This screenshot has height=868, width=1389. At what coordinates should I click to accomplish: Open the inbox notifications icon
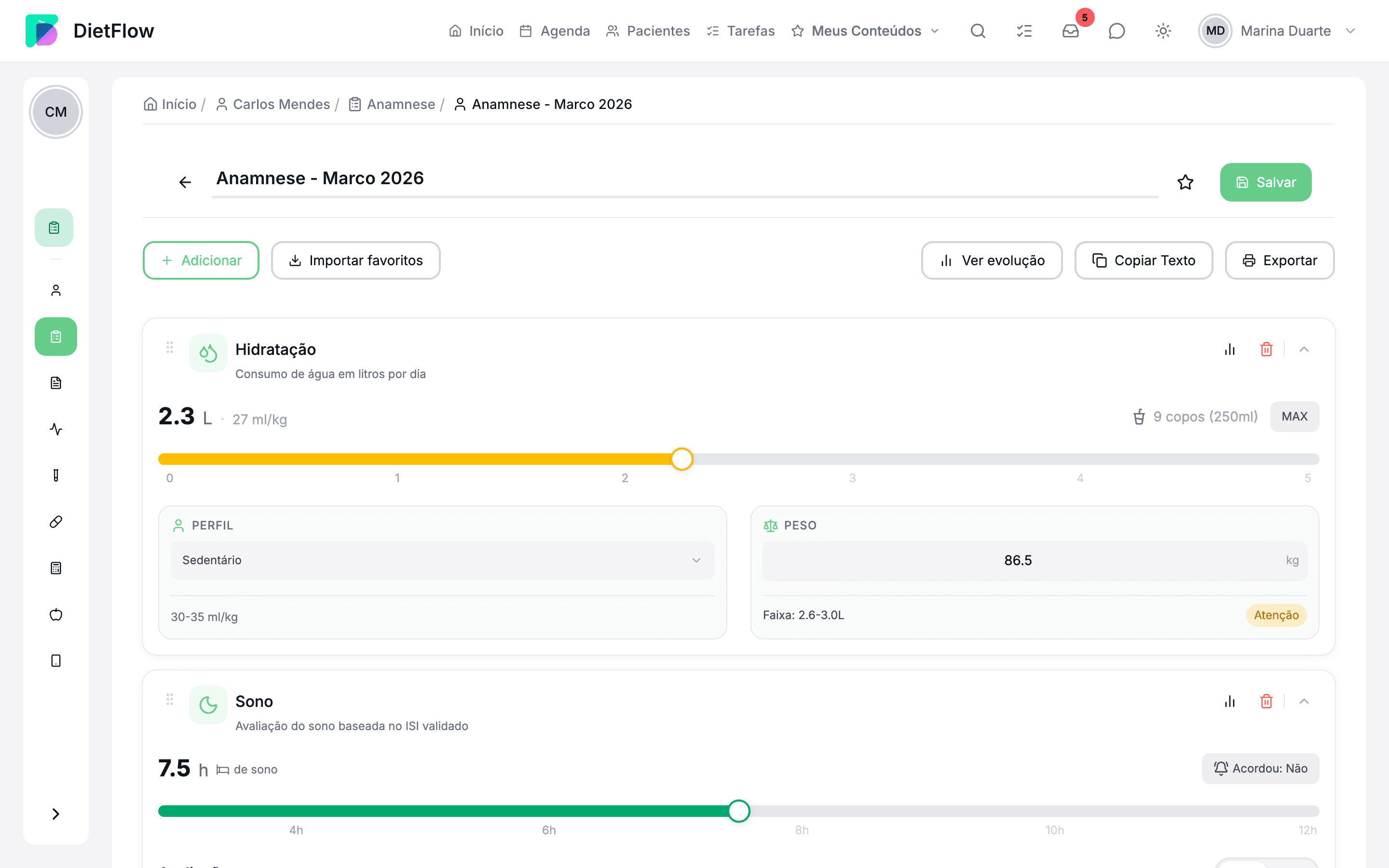tap(1071, 30)
